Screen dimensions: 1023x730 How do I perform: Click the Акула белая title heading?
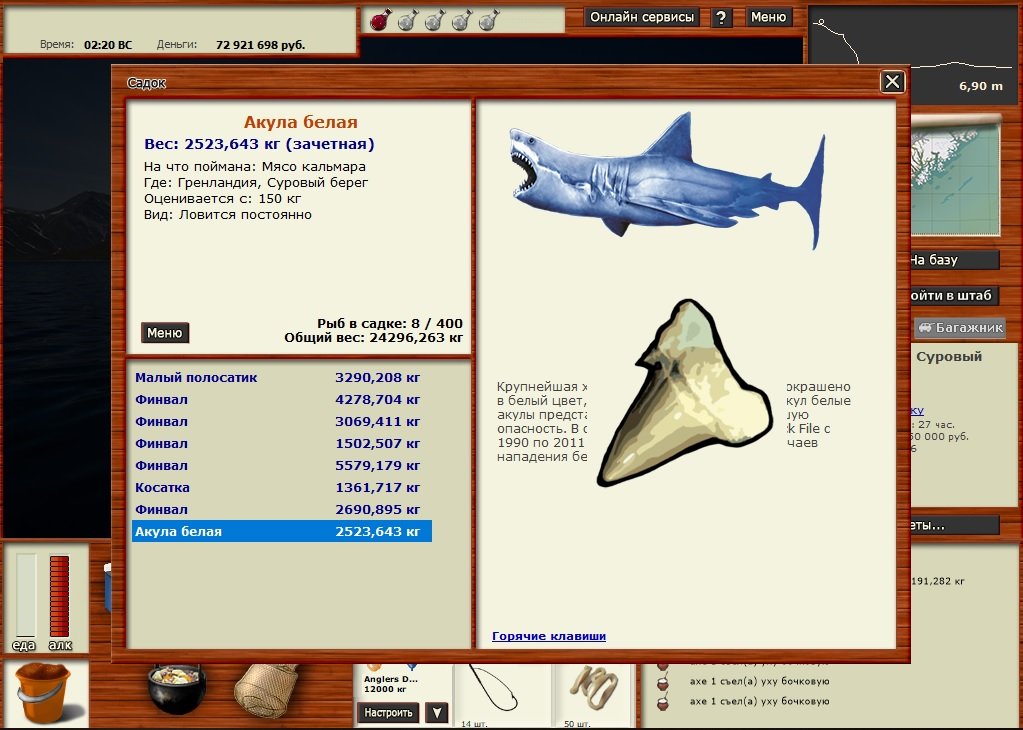pos(301,122)
